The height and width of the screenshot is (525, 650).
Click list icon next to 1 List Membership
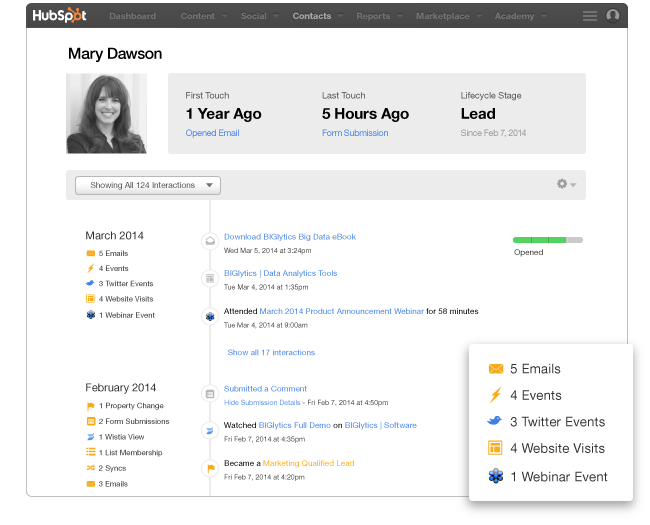91,452
